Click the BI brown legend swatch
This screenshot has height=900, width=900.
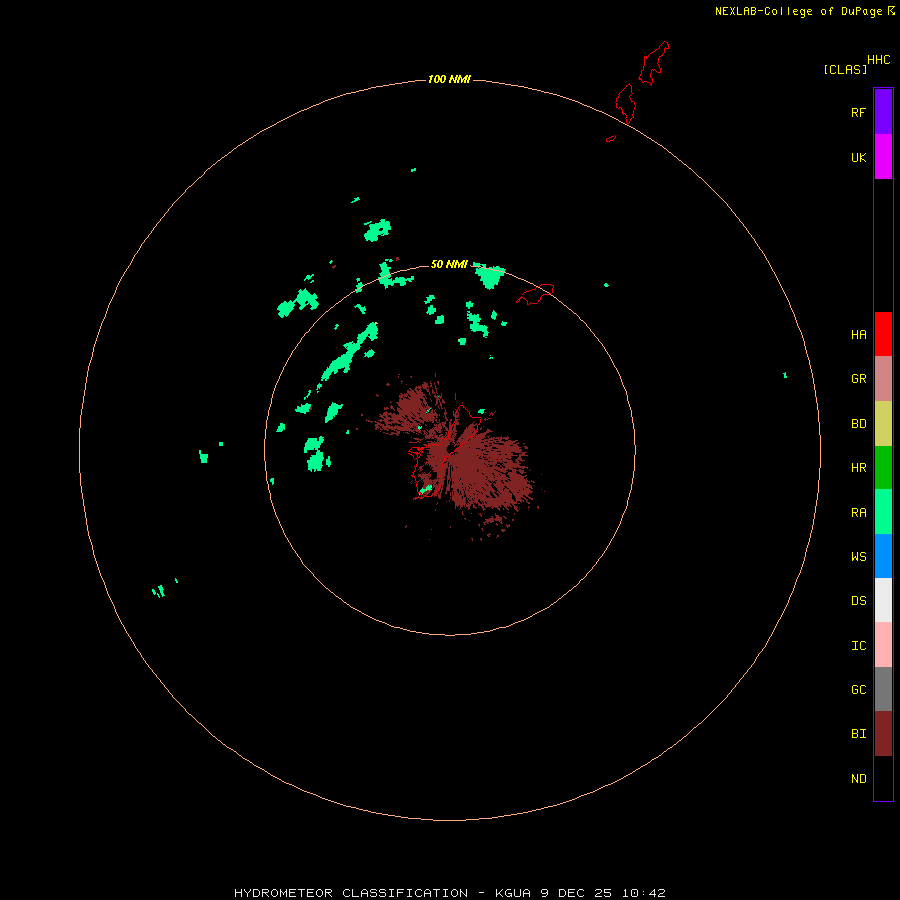(x=883, y=734)
